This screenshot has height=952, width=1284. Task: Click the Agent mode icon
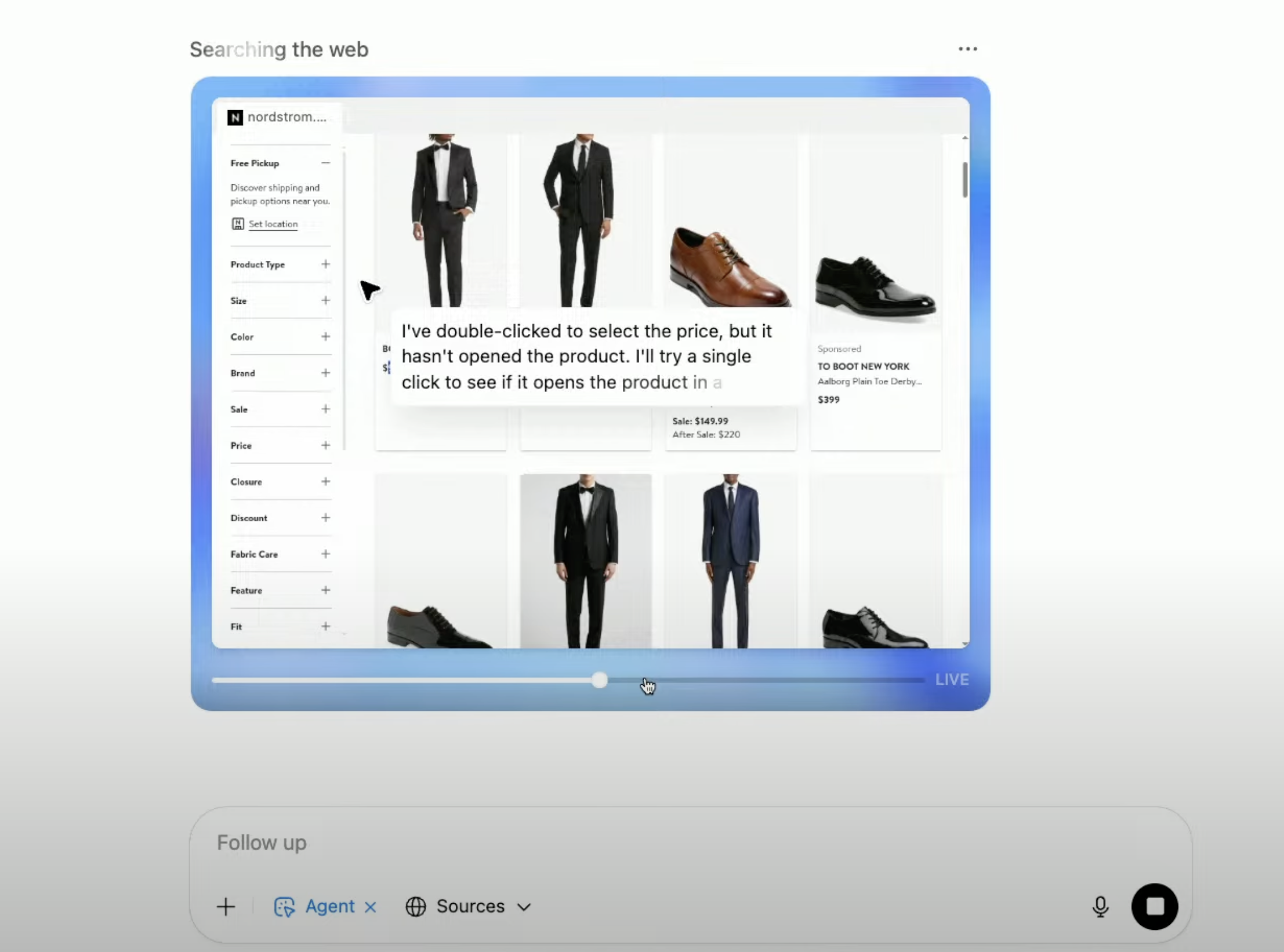click(x=284, y=906)
